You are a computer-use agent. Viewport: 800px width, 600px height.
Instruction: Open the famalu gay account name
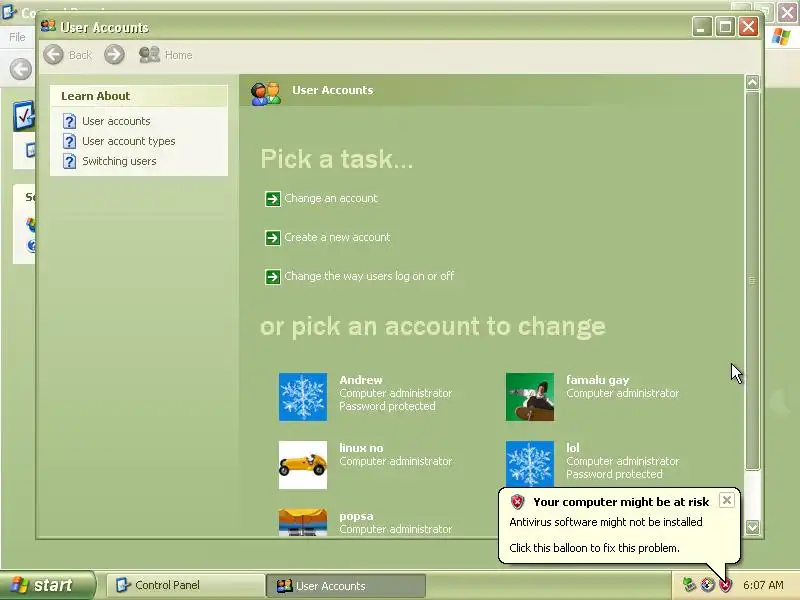point(597,380)
